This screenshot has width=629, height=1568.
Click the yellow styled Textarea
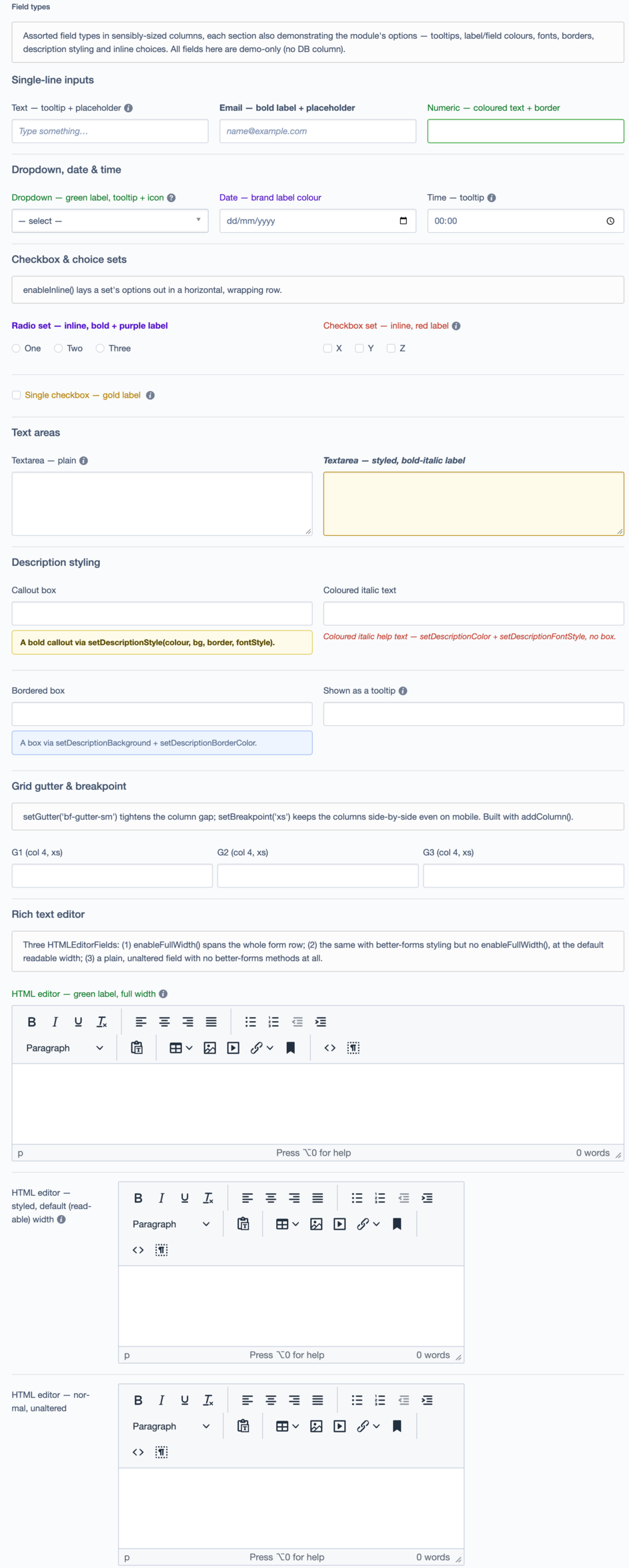(474, 504)
